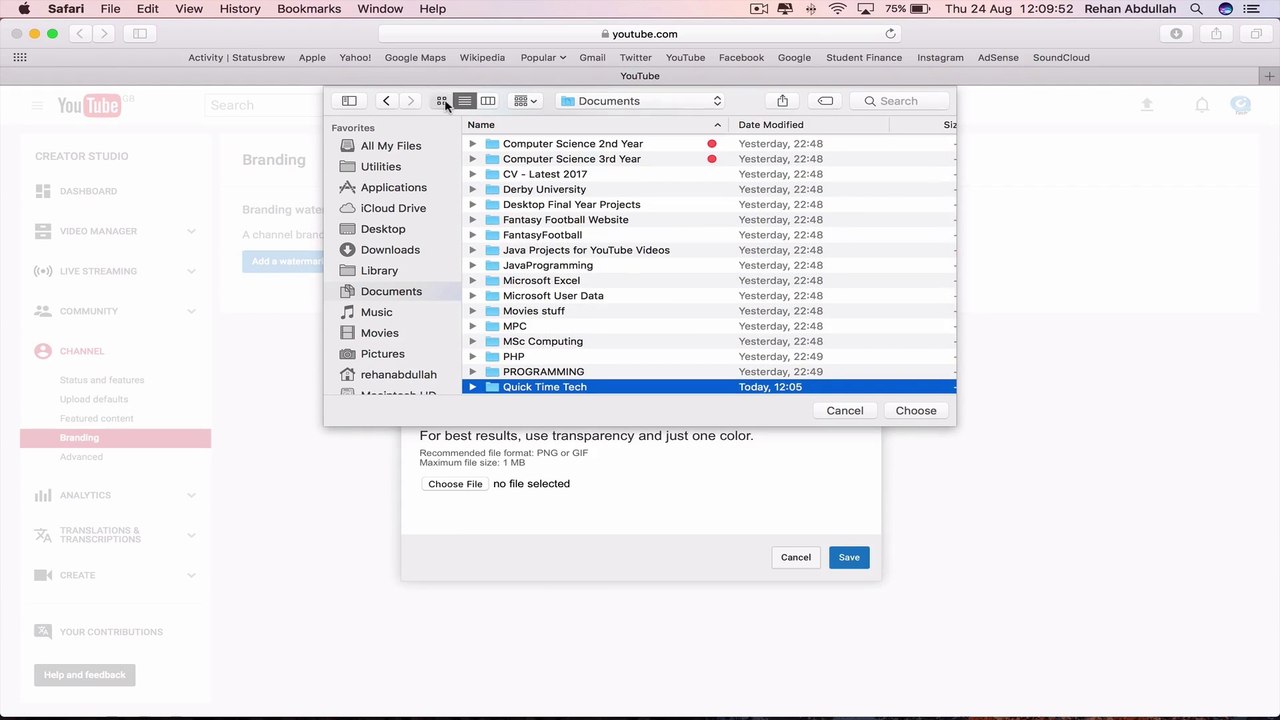This screenshot has height=720, width=1280.
Task: Select the Microsoft User Data folder
Action: 709,296
